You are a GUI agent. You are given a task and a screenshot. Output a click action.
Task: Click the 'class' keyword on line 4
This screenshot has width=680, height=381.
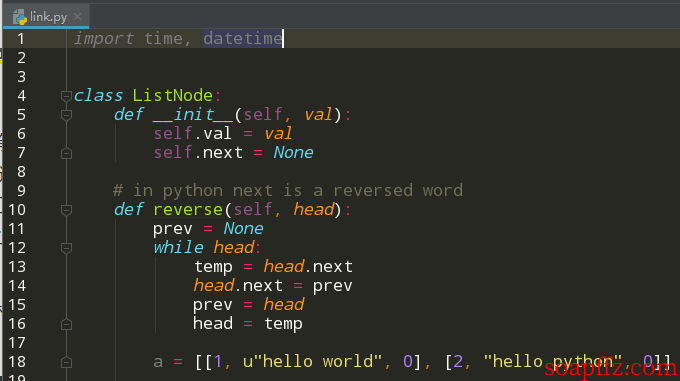[98, 95]
